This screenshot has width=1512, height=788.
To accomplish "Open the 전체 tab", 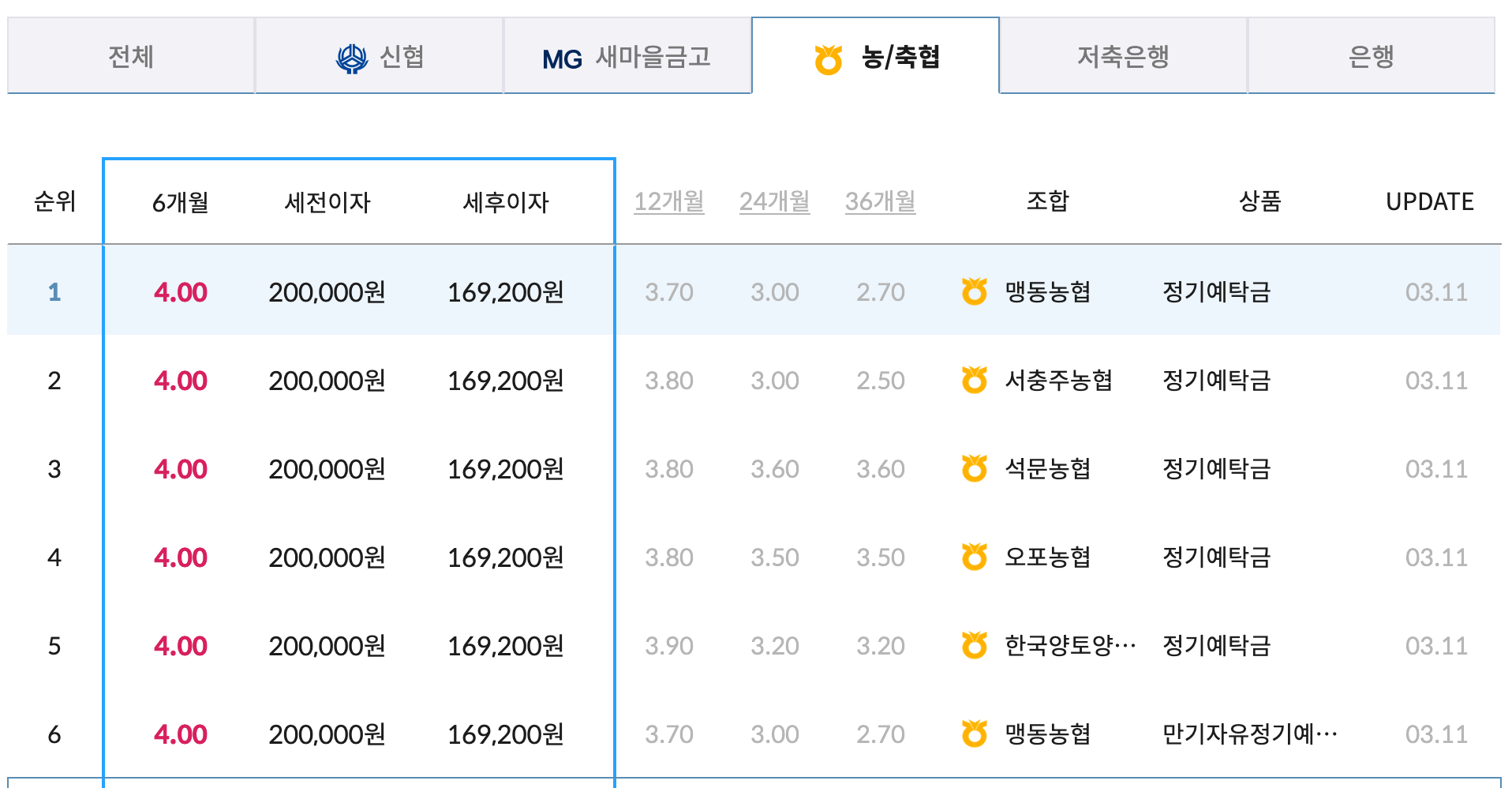I will pyautogui.click(x=129, y=57).
